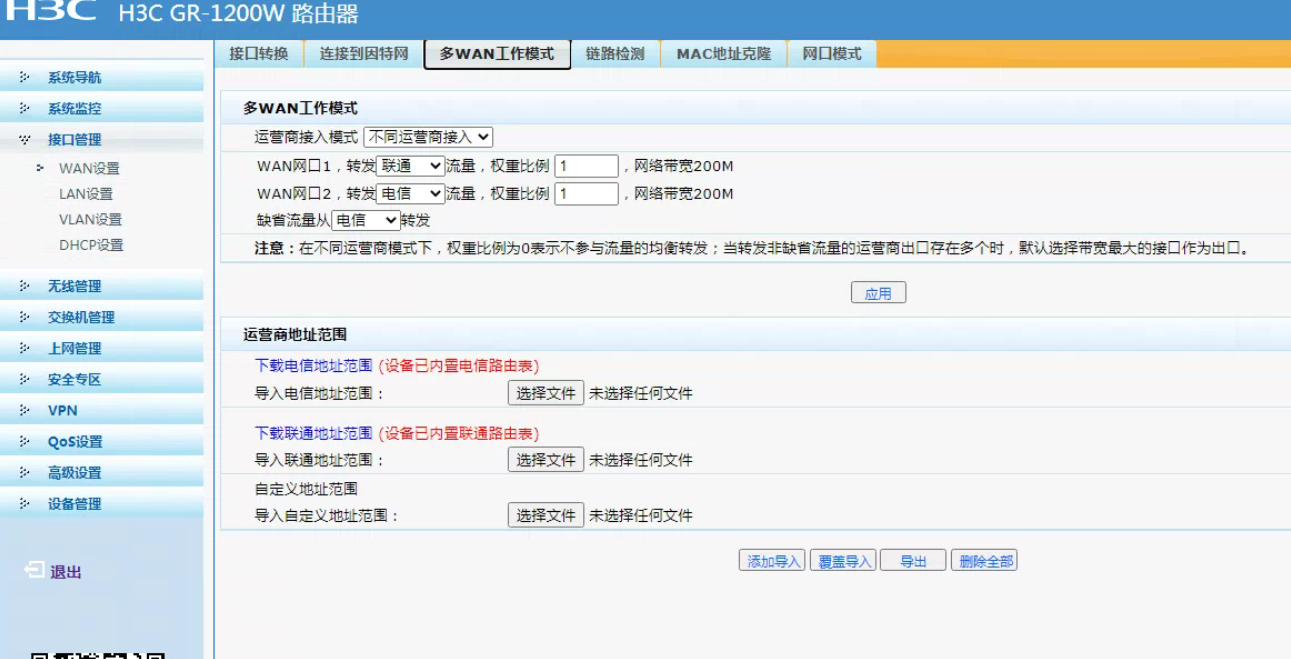Screen dimensions: 1291x659
Task: Open WAN设置 in the sidebar
Action: click(89, 168)
